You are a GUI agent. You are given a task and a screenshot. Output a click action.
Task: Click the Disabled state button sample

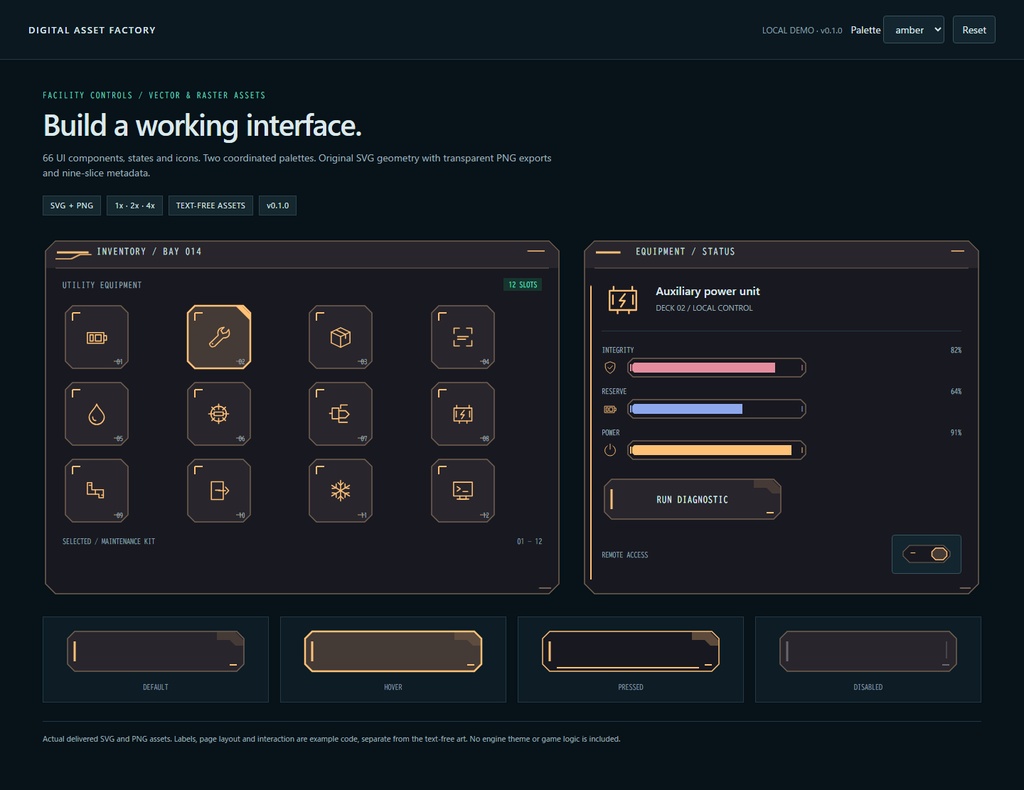[x=868, y=651]
